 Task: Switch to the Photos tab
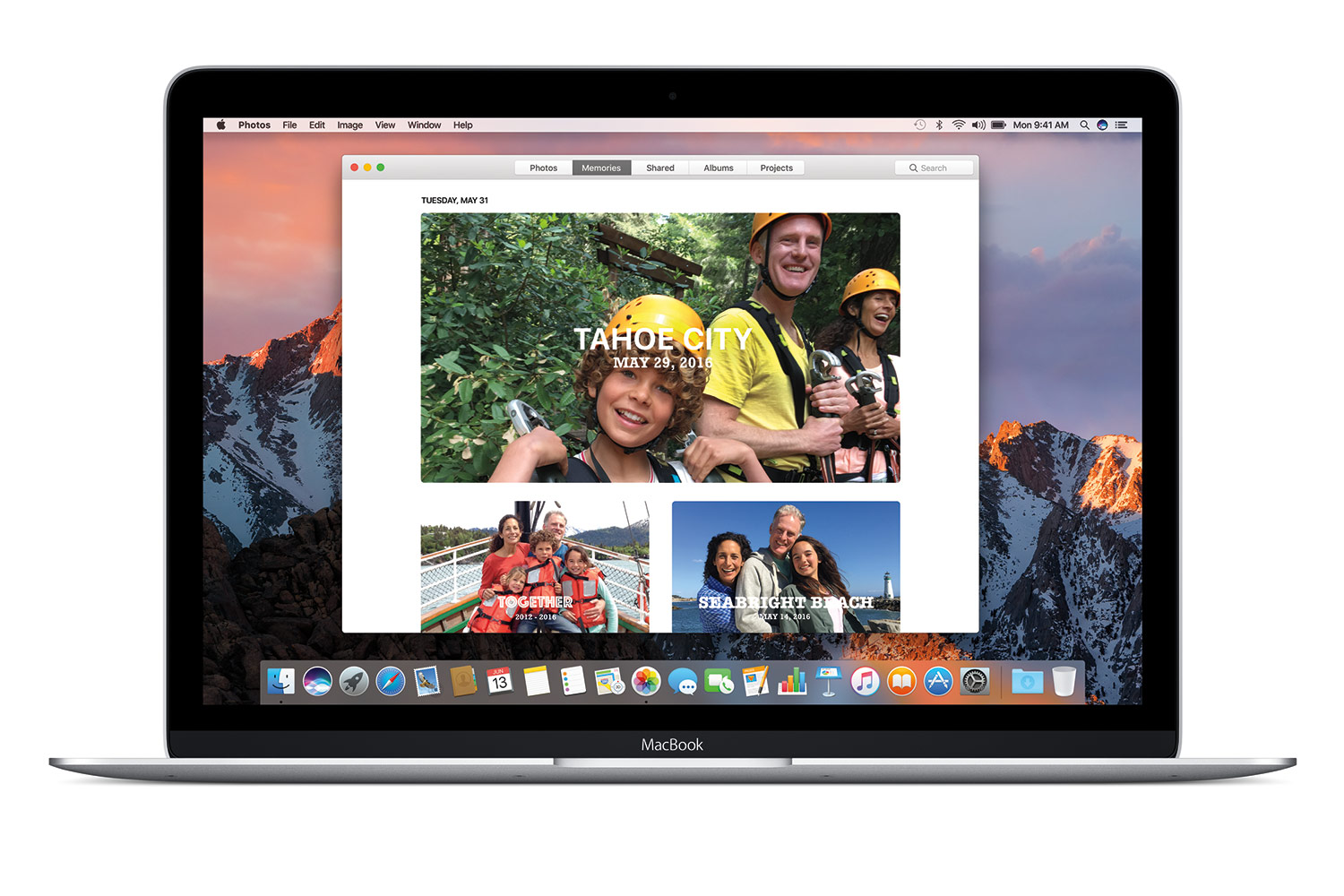(544, 168)
